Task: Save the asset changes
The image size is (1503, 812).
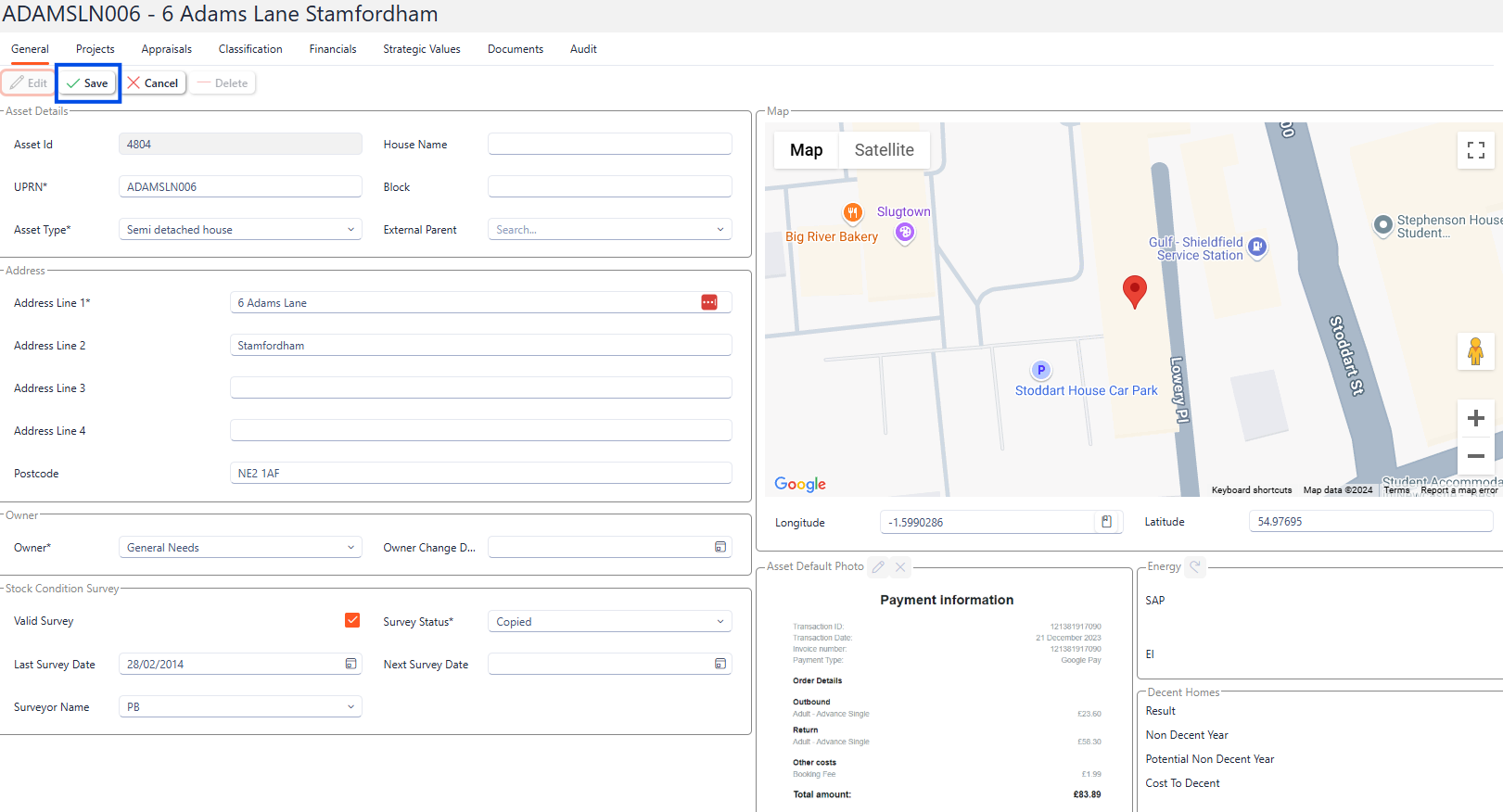Action: [x=88, y=83]
